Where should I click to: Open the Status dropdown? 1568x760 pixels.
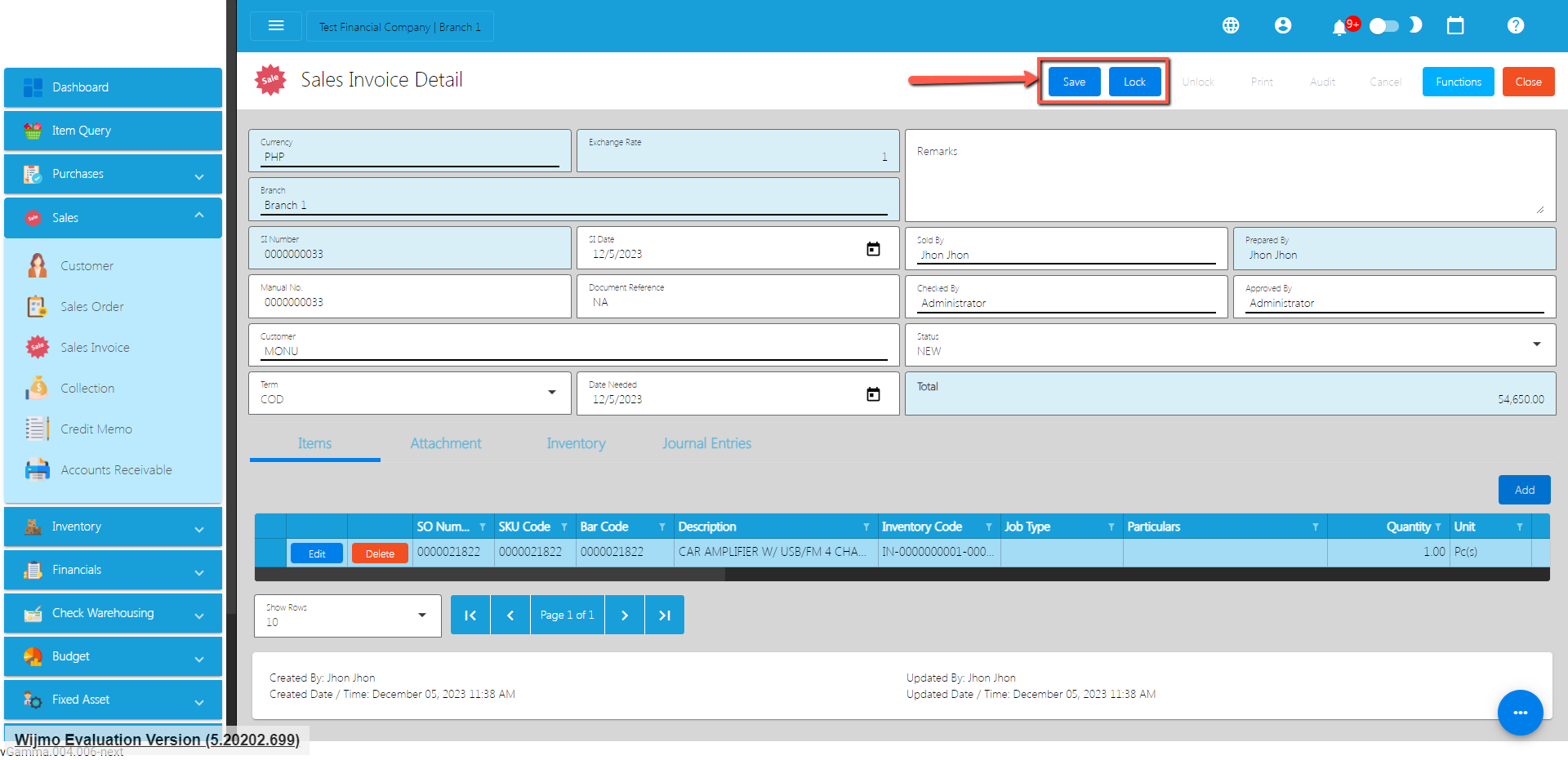[x=1537, y=344]
